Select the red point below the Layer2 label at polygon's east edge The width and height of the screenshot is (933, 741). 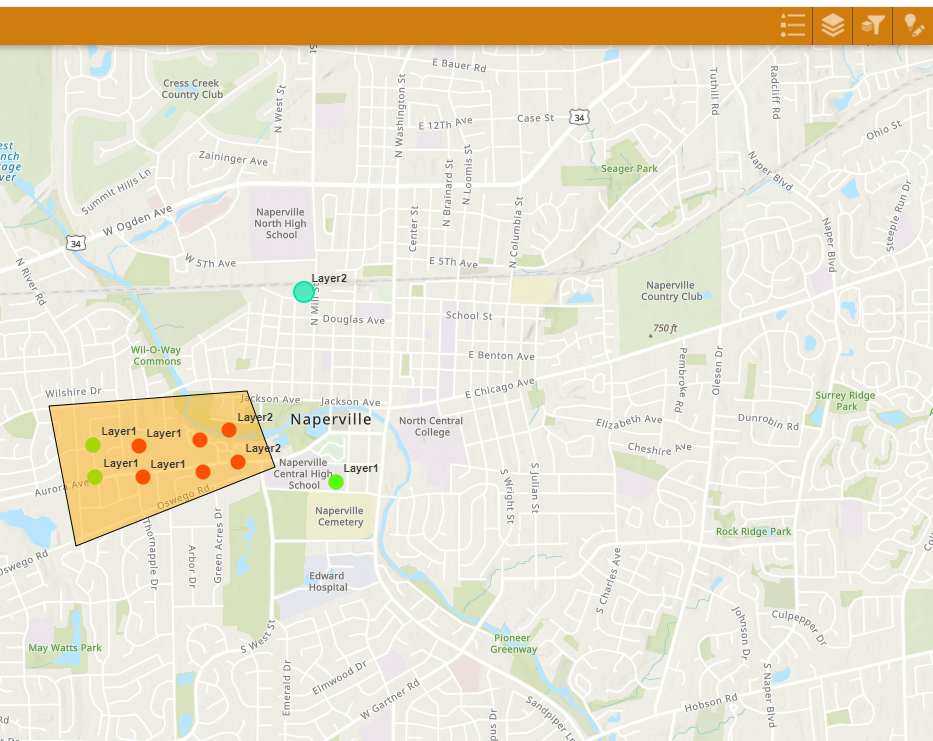point(237,462)
